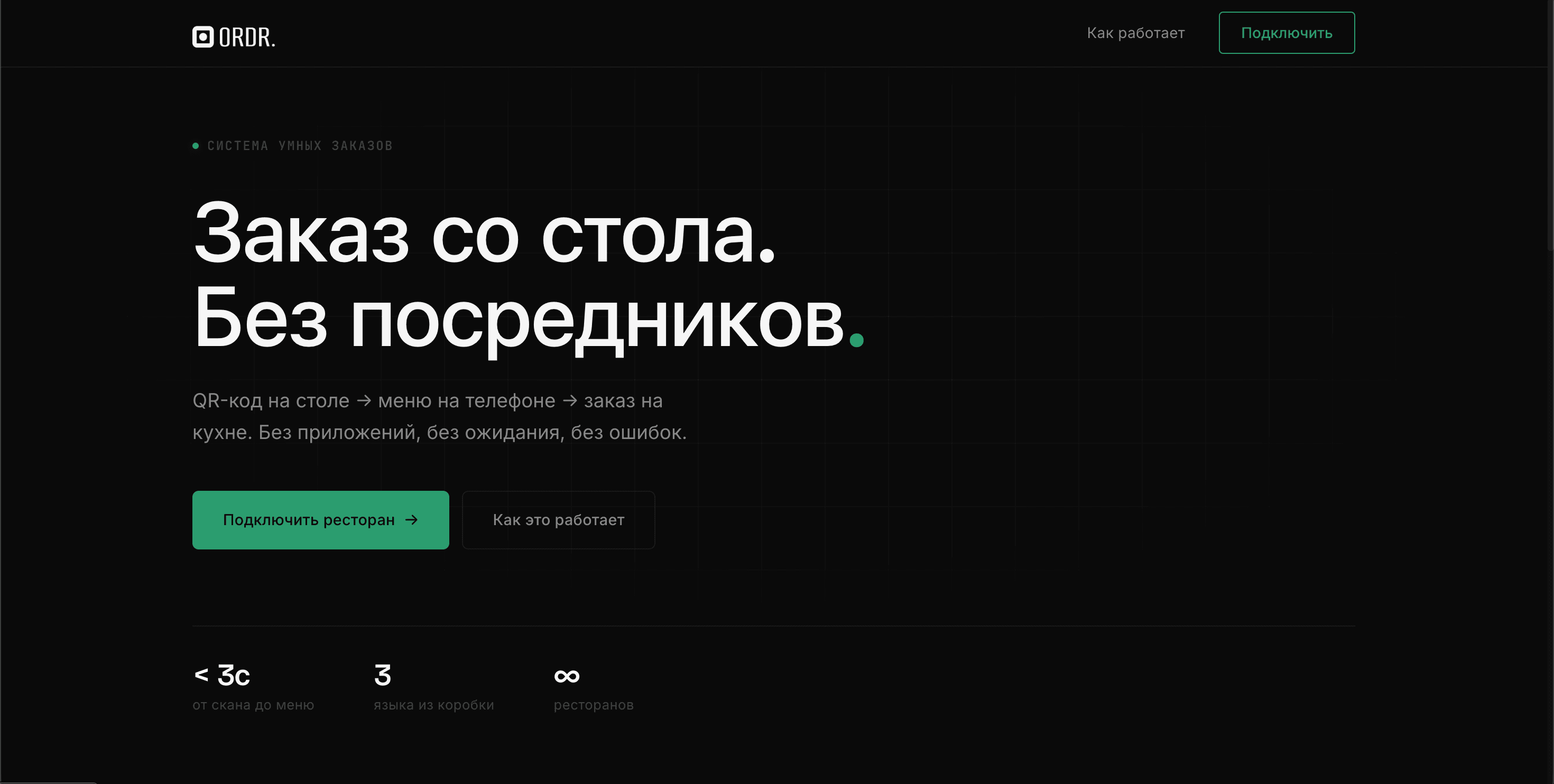Click the green Подключить ресторан button

point(320,520)
